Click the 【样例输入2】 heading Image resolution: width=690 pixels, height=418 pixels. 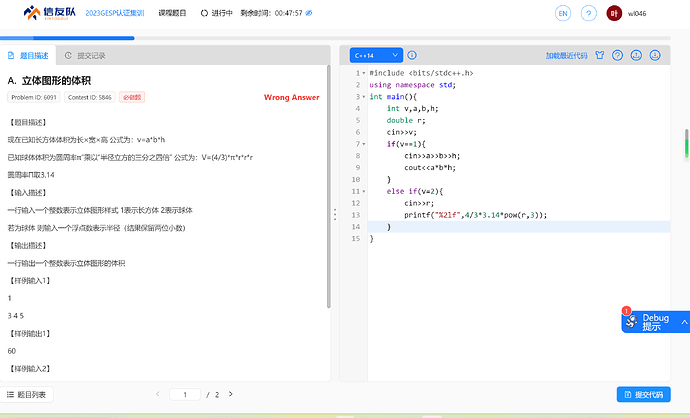point(30,369)
